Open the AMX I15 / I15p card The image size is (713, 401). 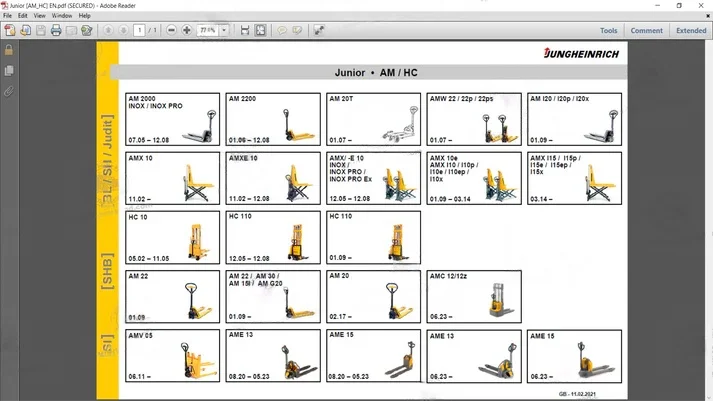click(574, 178)
